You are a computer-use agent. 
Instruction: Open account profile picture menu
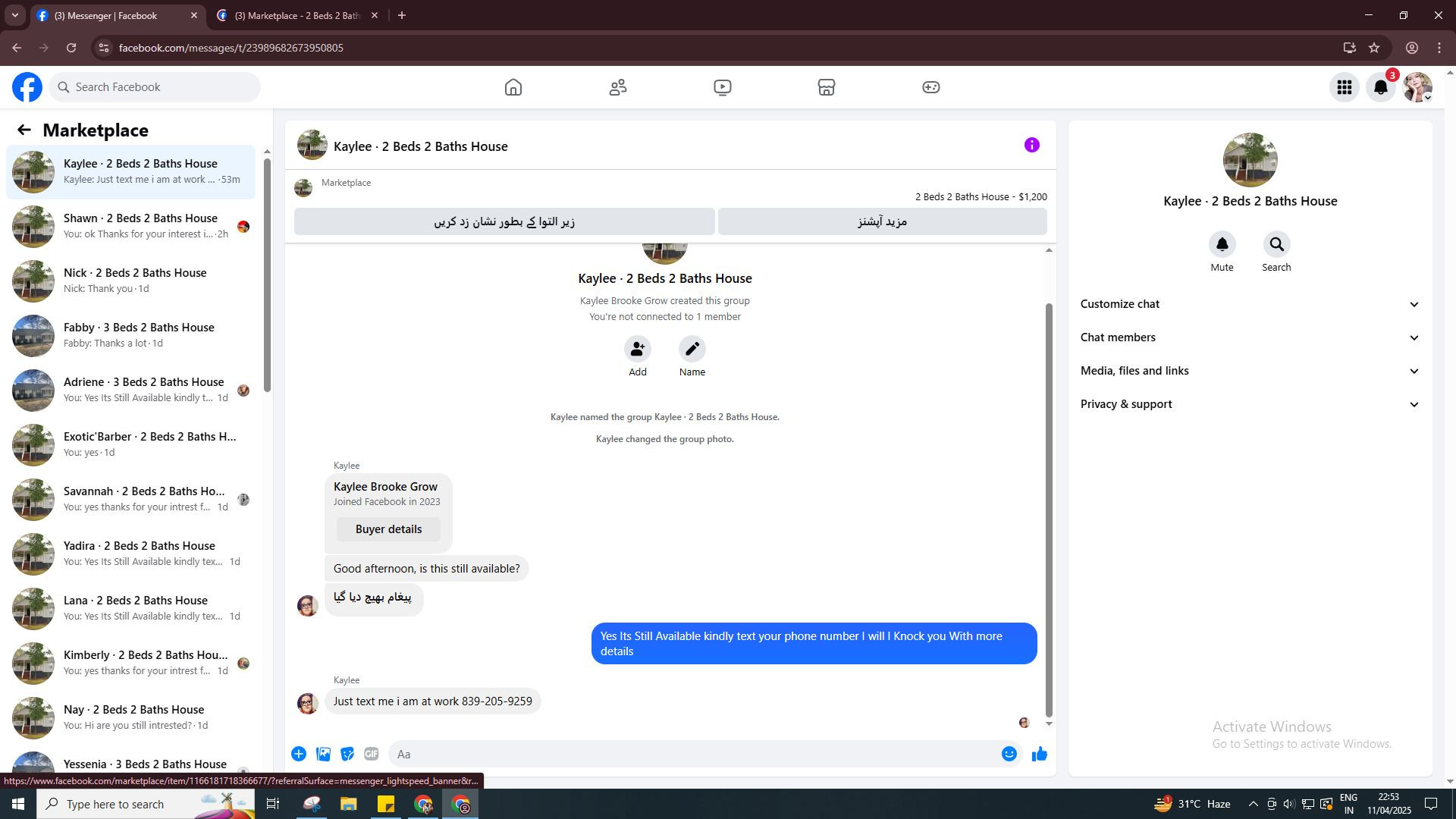tap(1417, 87)
